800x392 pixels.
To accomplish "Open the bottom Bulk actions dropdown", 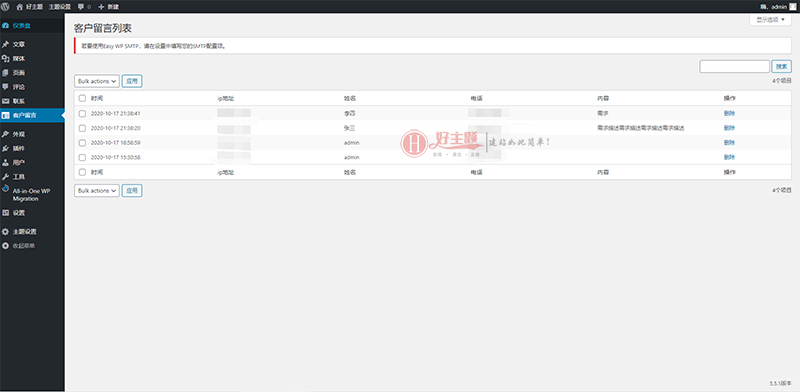I will 97,190.
